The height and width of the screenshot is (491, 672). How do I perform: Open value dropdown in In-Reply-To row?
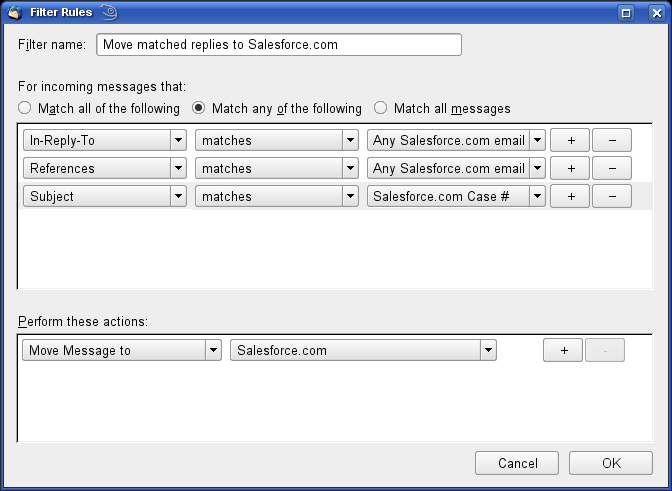point(456,140)
